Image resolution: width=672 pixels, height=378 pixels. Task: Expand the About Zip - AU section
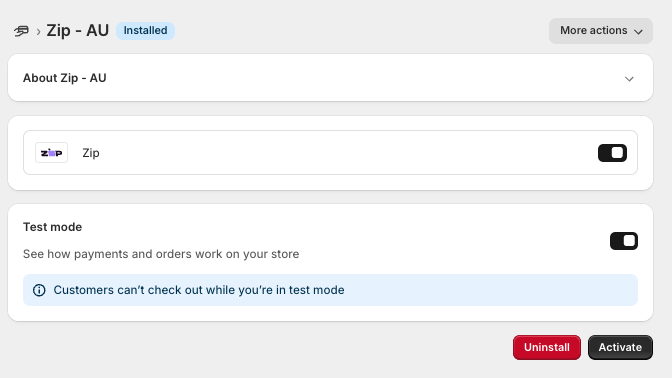click(x=330, y=78)
